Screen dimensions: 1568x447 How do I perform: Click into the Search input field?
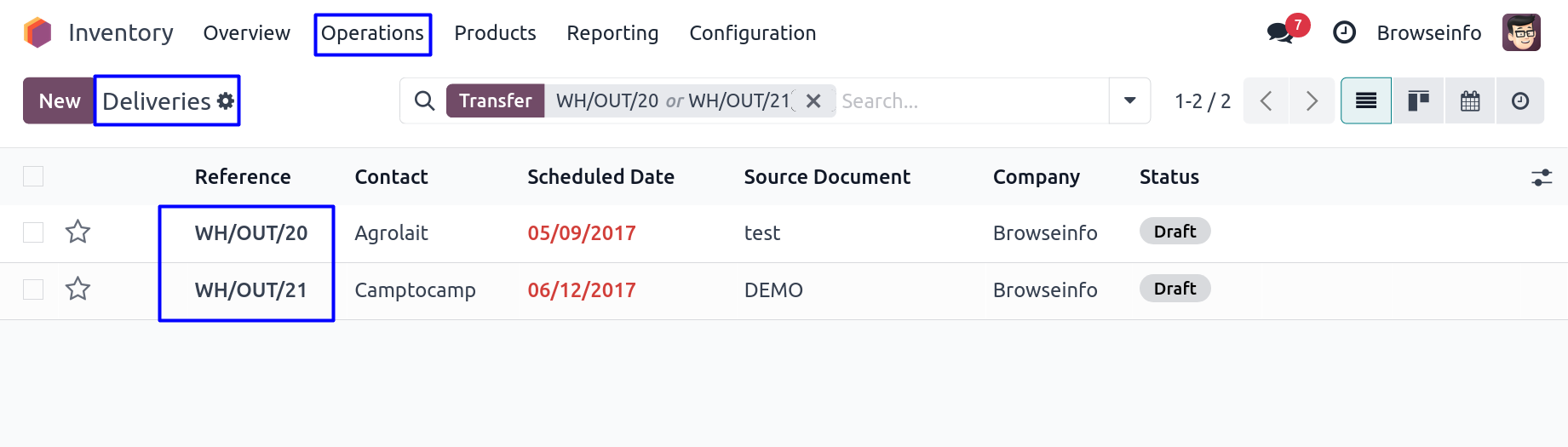pyautogui.click(x=971, y=101)
